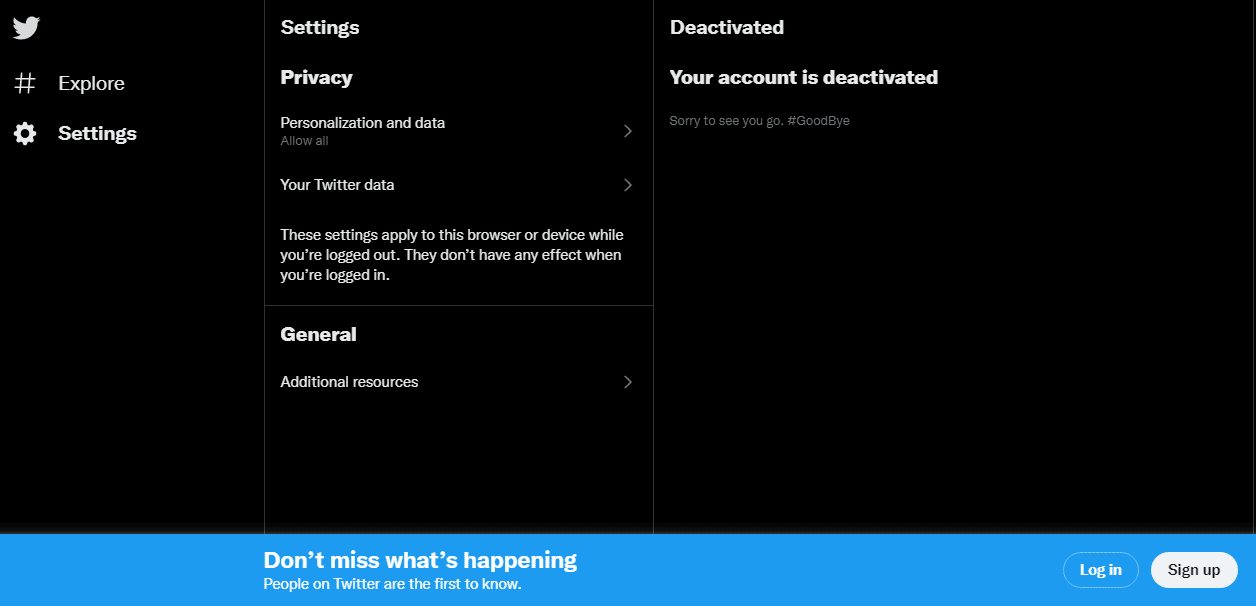
Task: Select the Explore hashtag icon
Action: (25, 83)
